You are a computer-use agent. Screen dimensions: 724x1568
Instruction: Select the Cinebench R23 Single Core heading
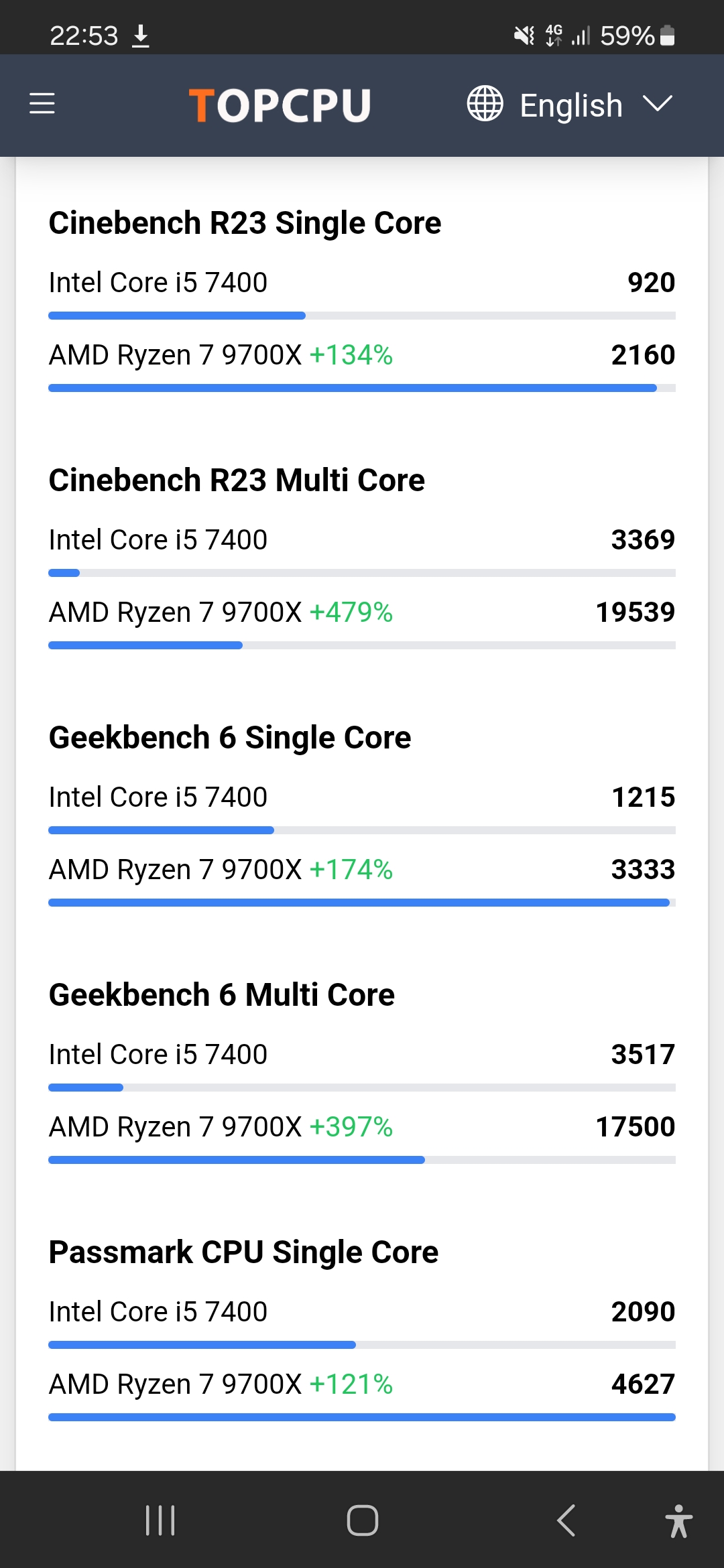pos(245,223)
